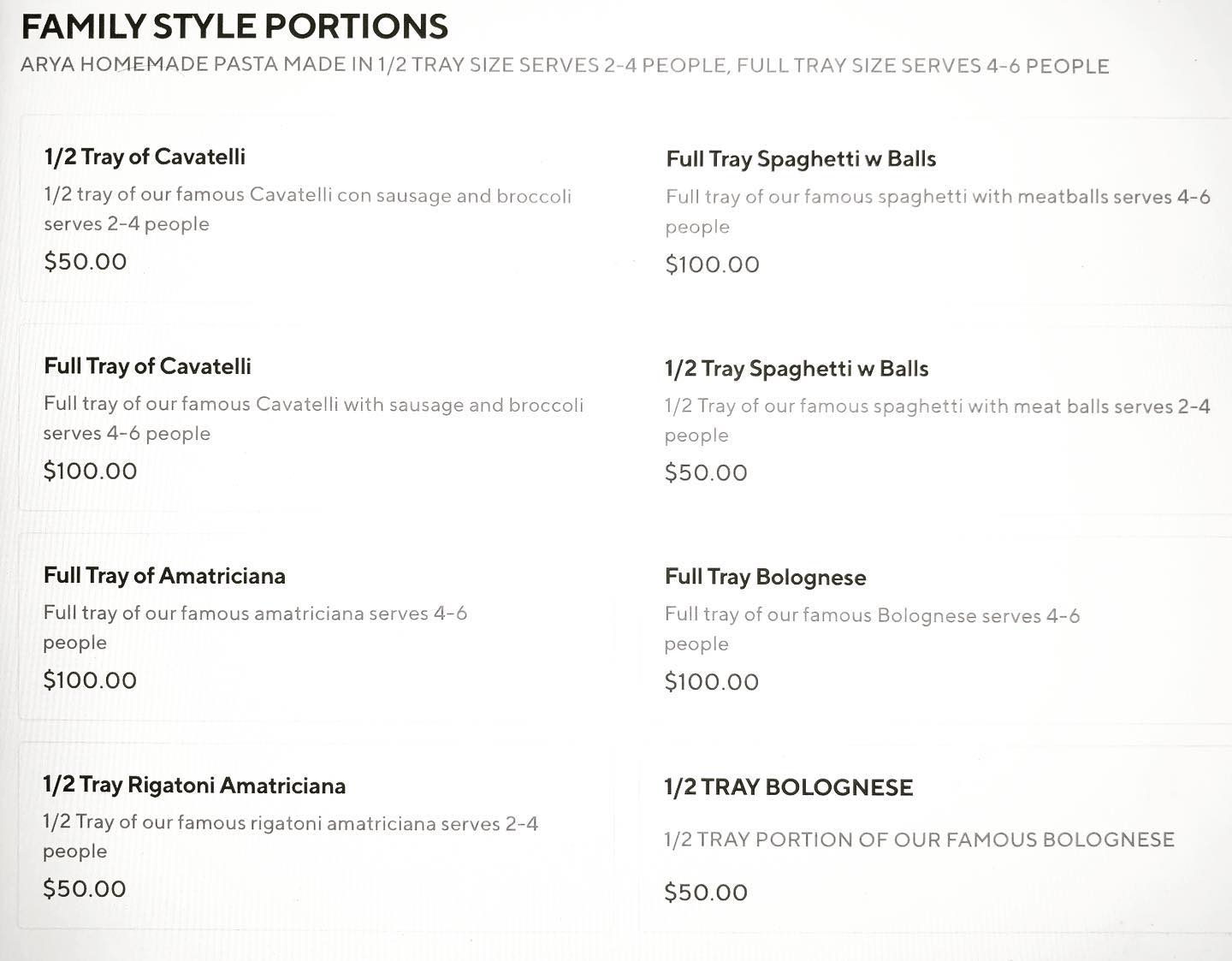Click $100.00 price under Full Tray of Cavatelli

tap(90, 471)
